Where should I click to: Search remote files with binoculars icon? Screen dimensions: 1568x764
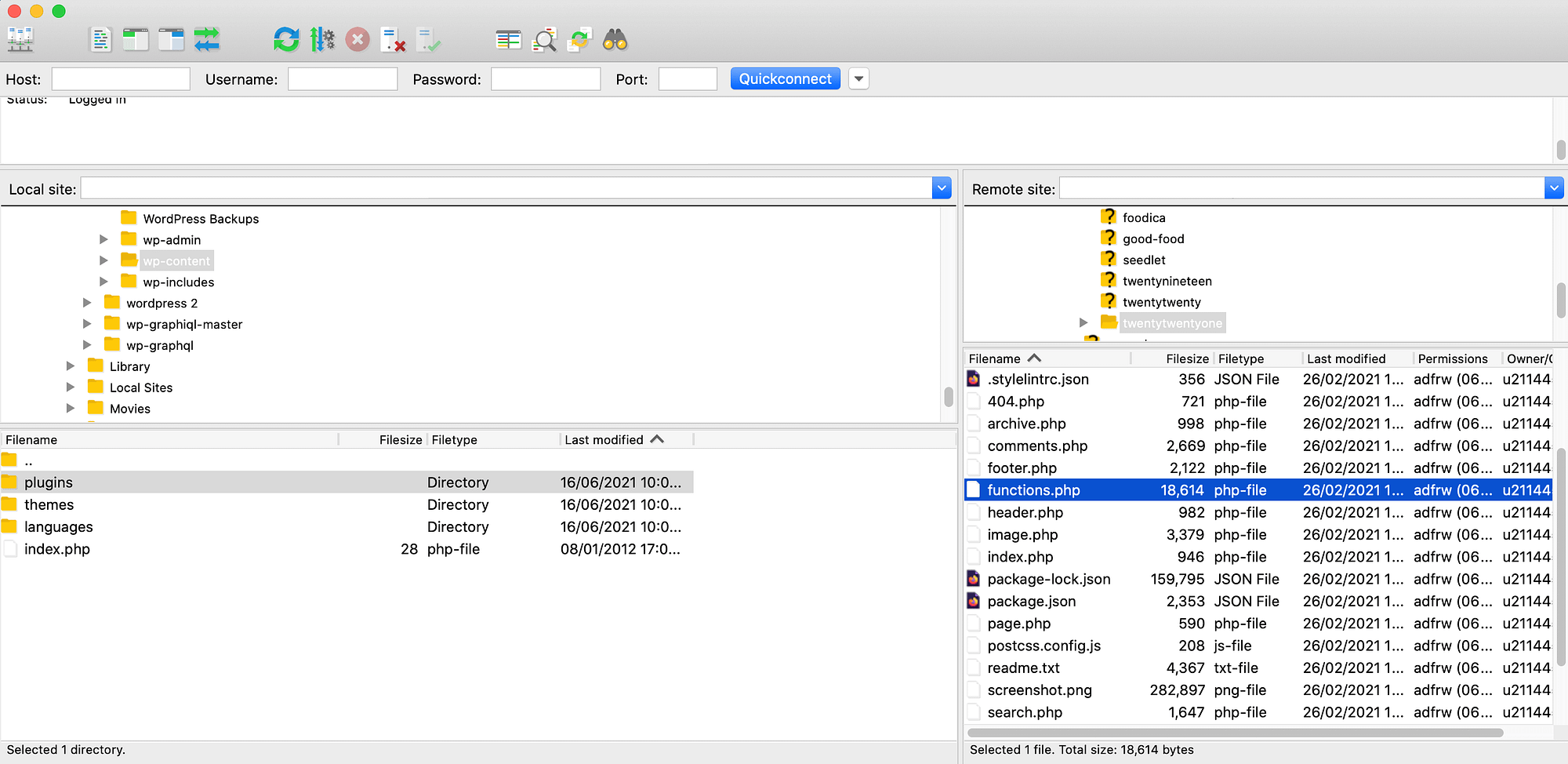[615, 39]
